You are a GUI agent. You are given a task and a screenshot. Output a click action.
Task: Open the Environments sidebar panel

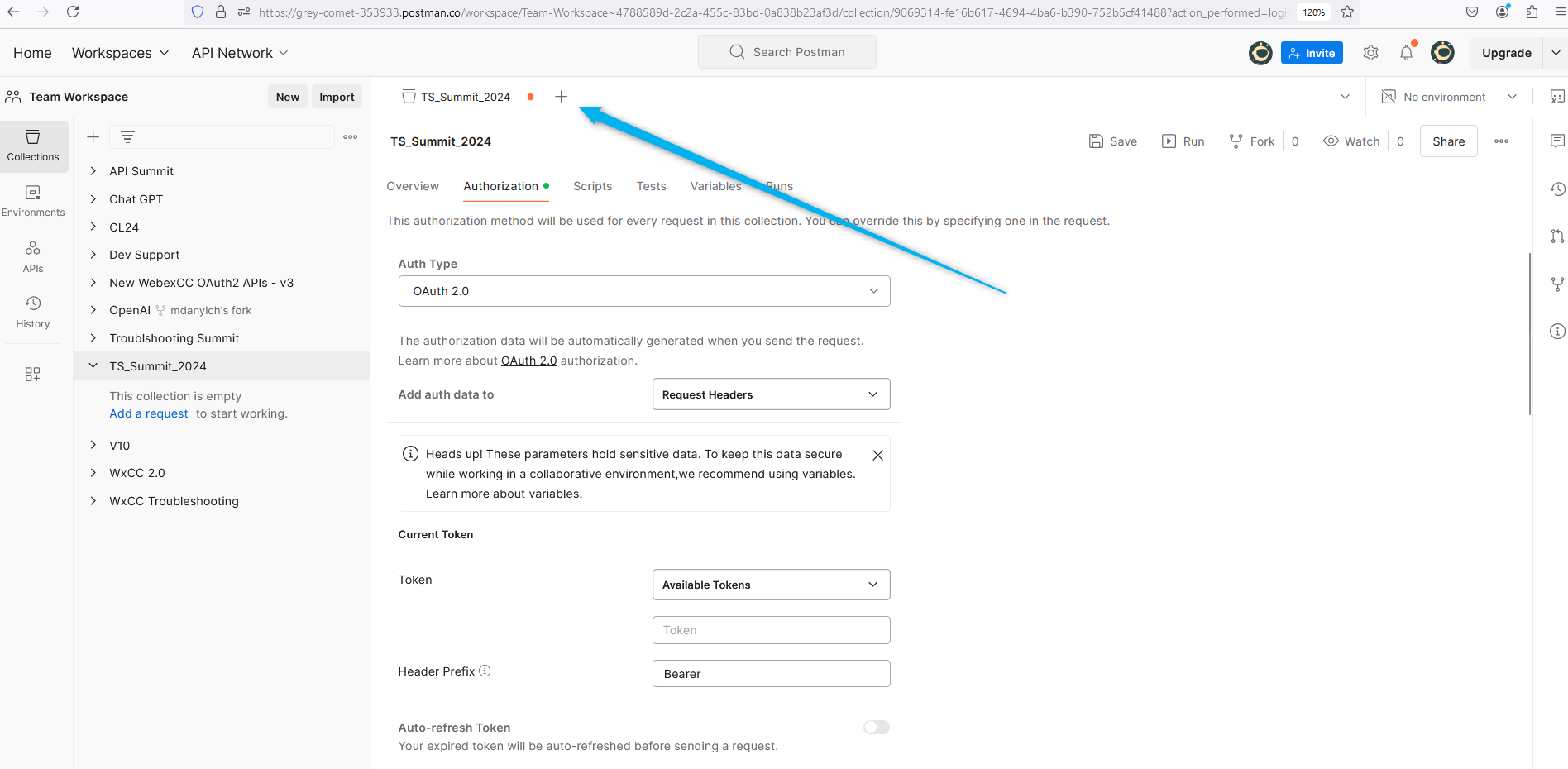(x=33, y=201)
